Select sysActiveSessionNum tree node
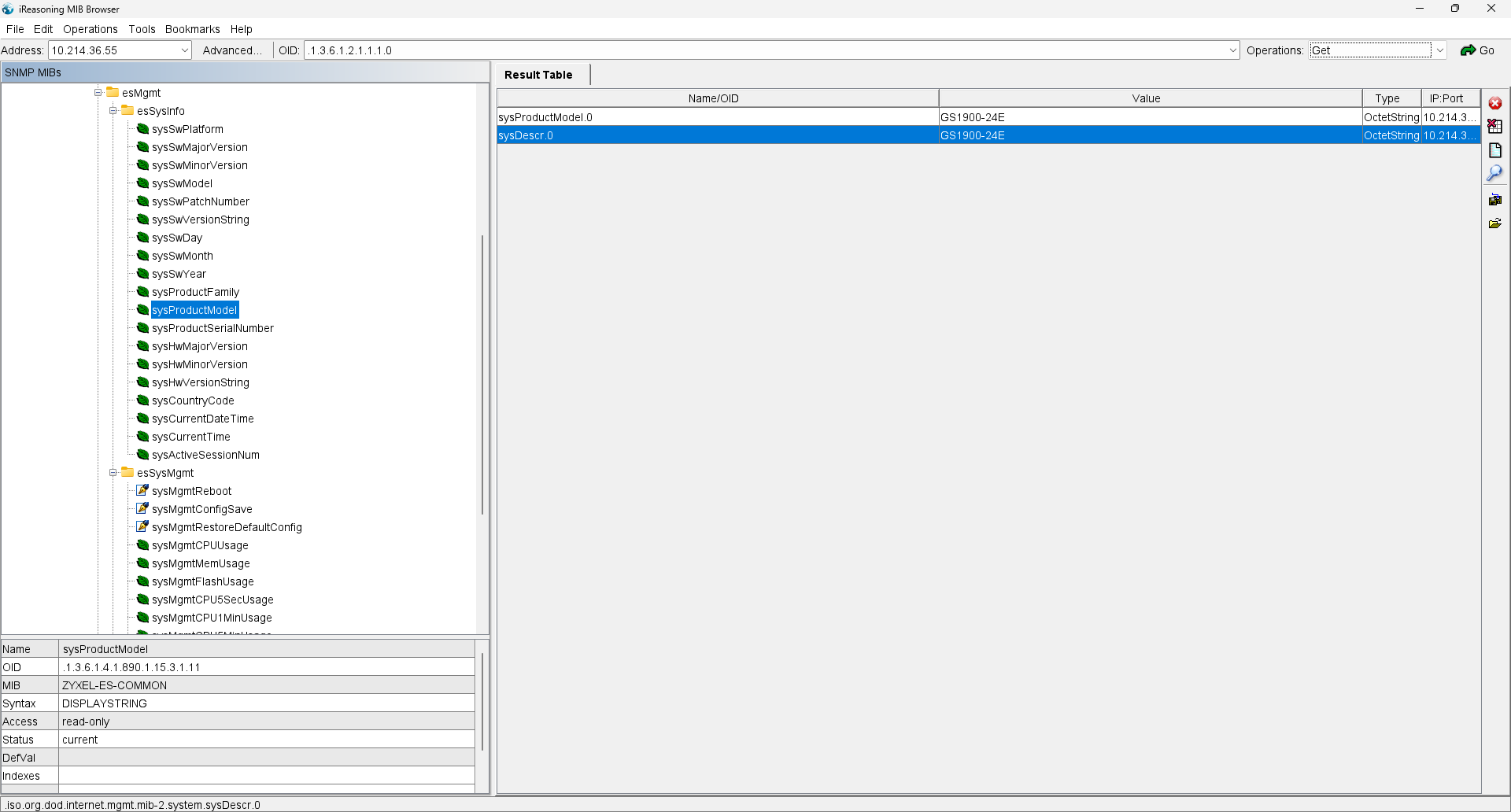Screen dimensions: 1511x812 [205, 455]
